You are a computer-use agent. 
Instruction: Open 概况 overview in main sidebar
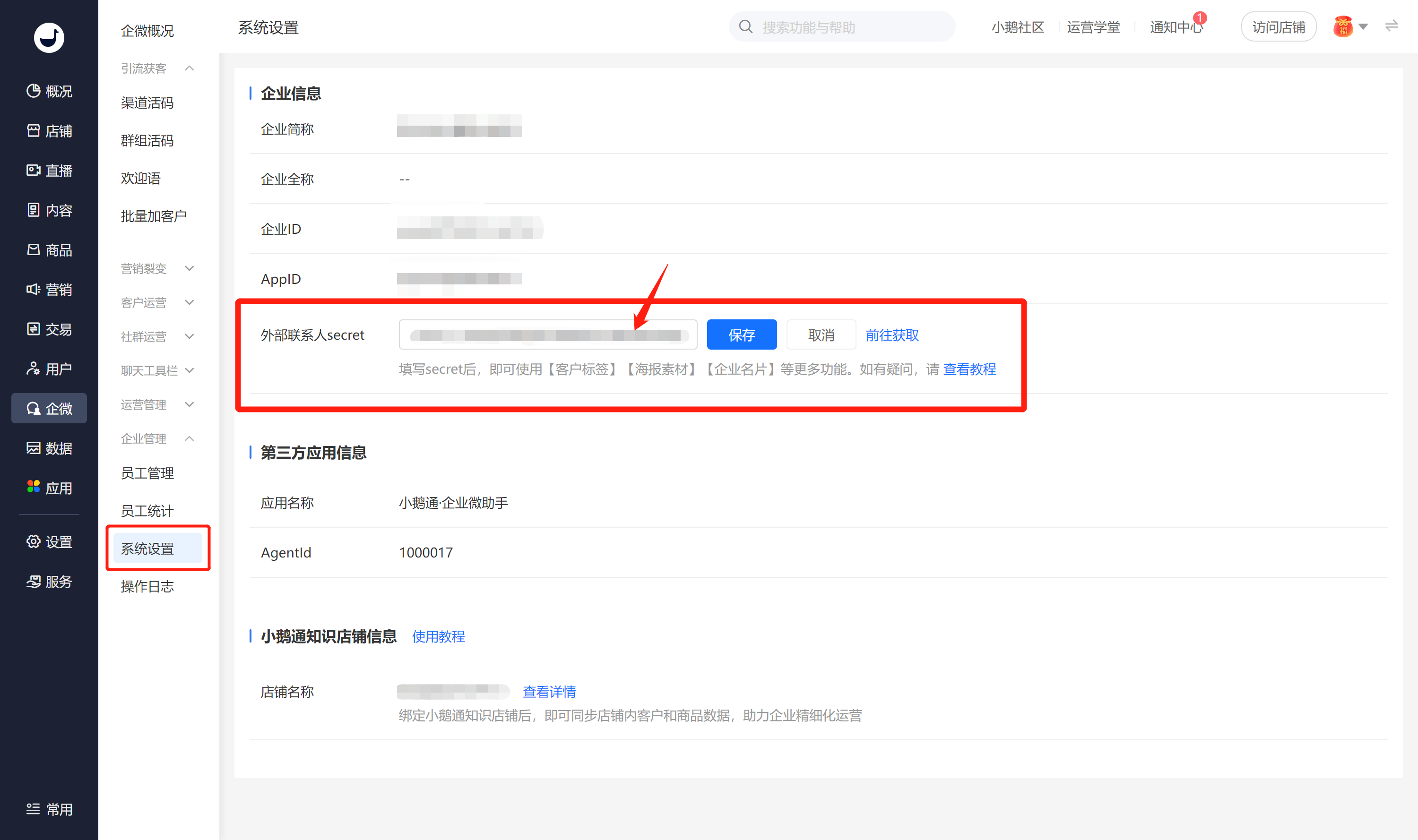(x=49, y=91)
